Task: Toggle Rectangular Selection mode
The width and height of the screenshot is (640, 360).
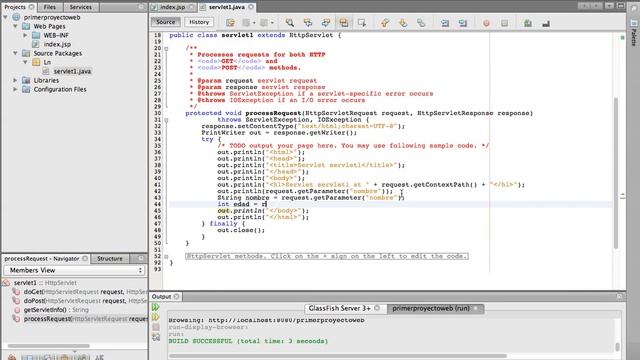Action: tap(362, 22)
